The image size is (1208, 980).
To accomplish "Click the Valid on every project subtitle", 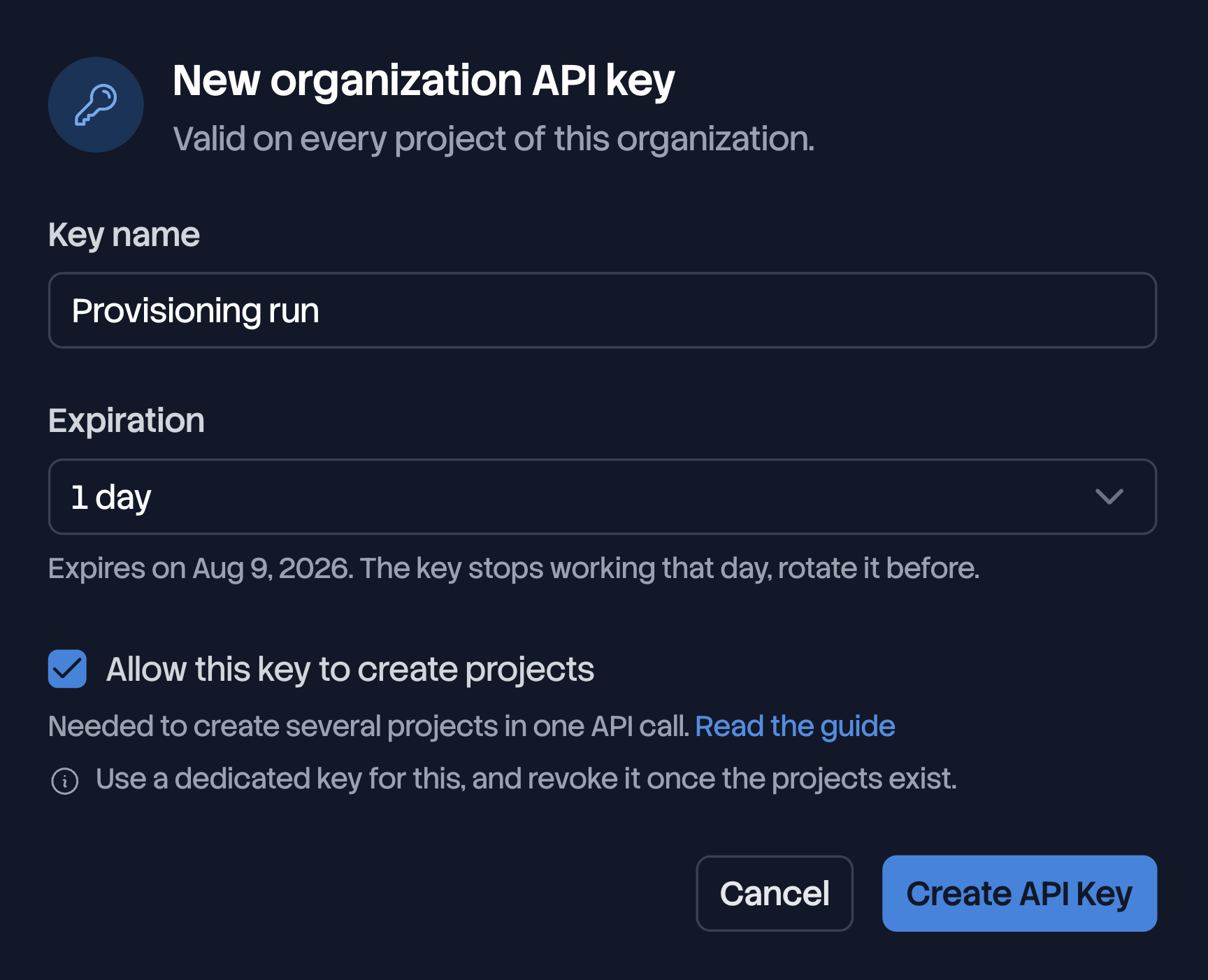I will coord(494,139).
